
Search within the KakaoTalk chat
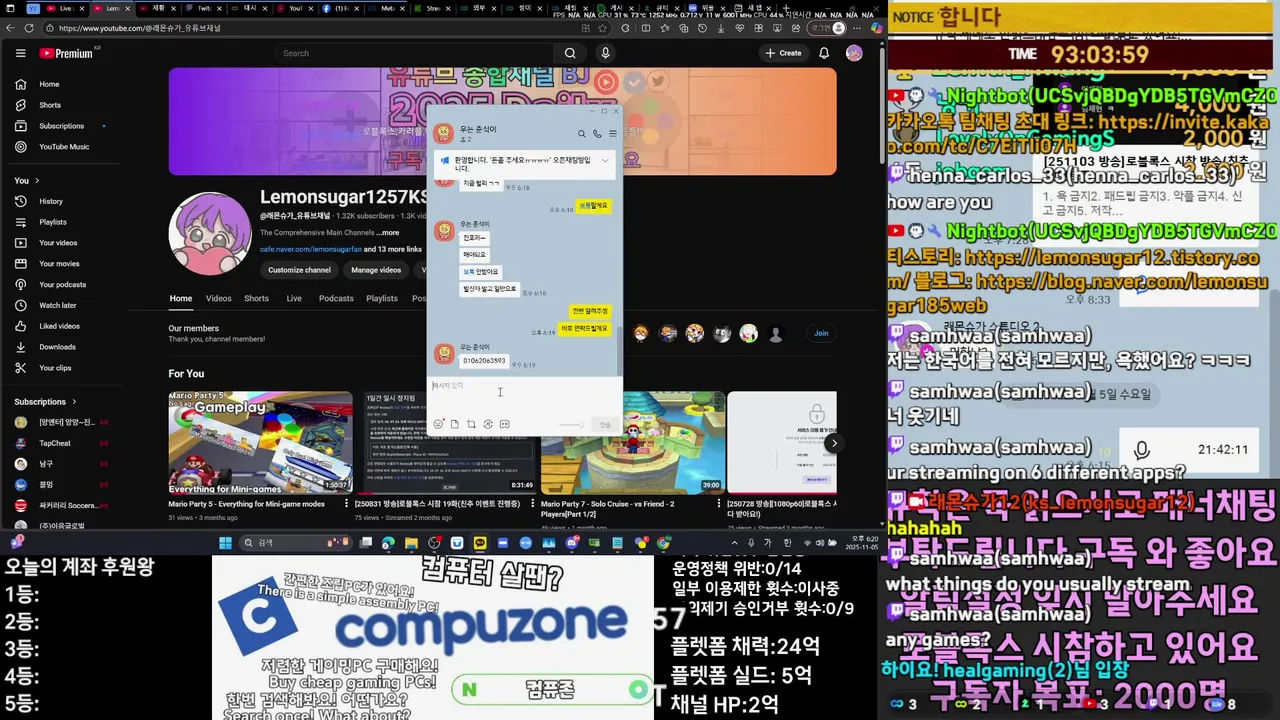point(582,133)
